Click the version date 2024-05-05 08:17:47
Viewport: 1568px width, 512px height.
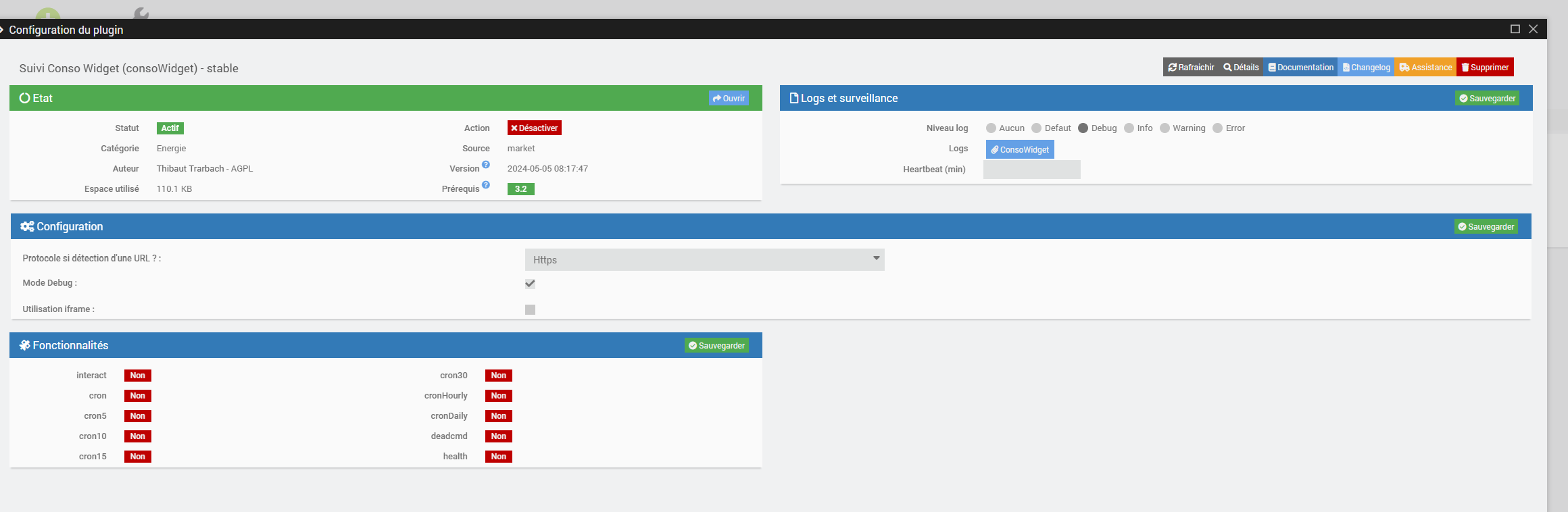pyautogui.click(x=547, y=169)
